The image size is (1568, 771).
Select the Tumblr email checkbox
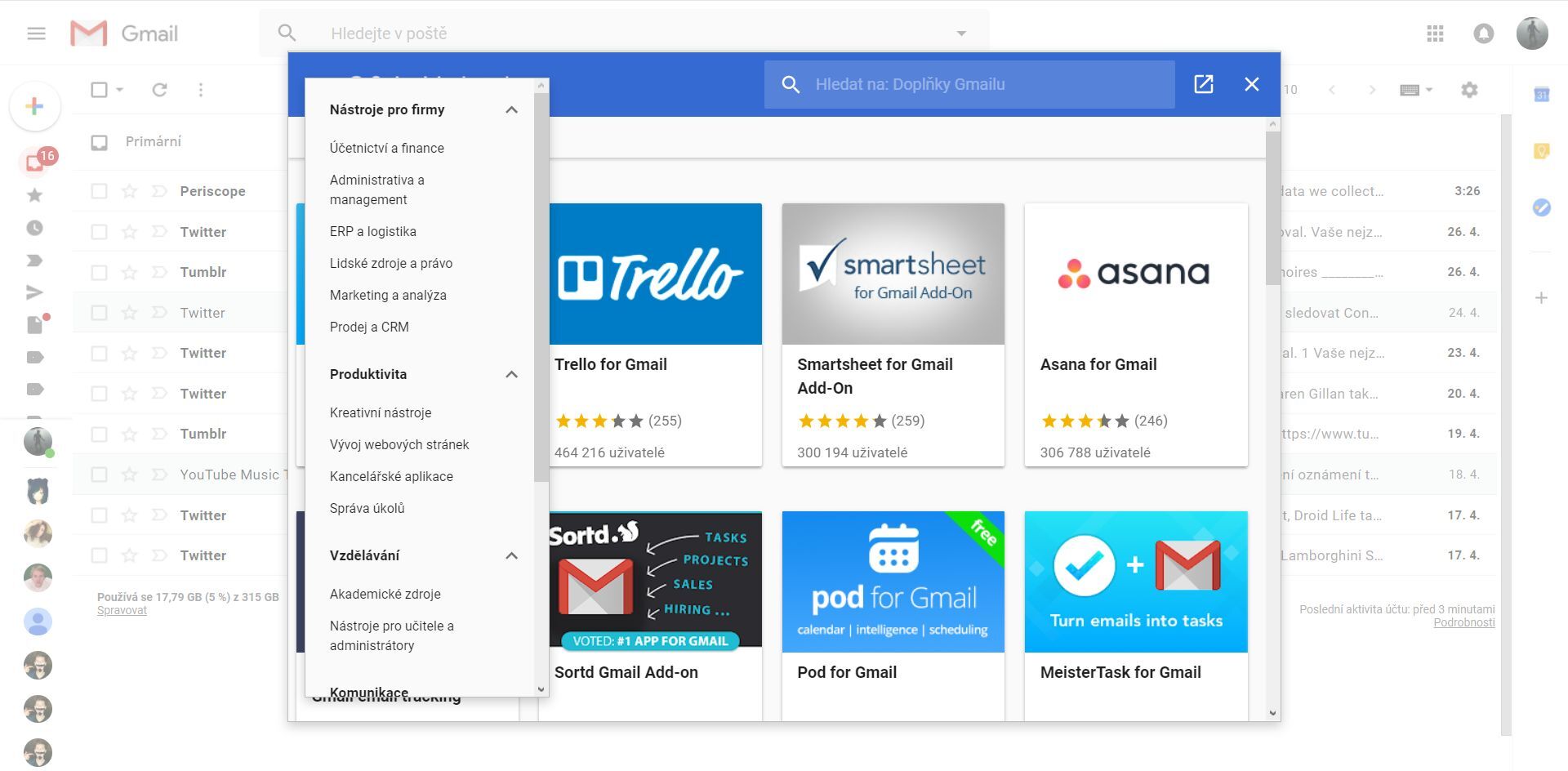tap(99, 271)
